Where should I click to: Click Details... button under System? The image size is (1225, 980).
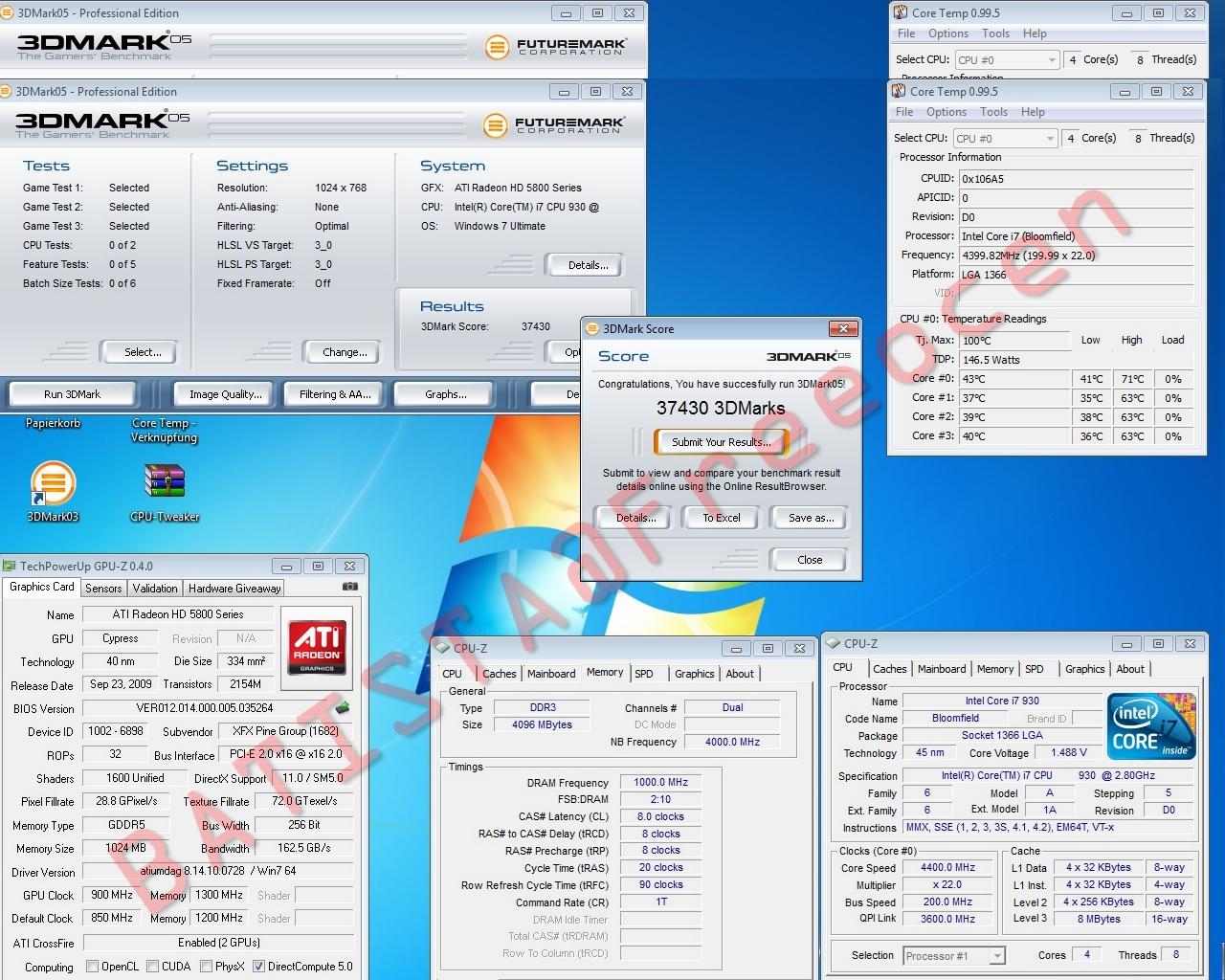click(x=588, y=265)
